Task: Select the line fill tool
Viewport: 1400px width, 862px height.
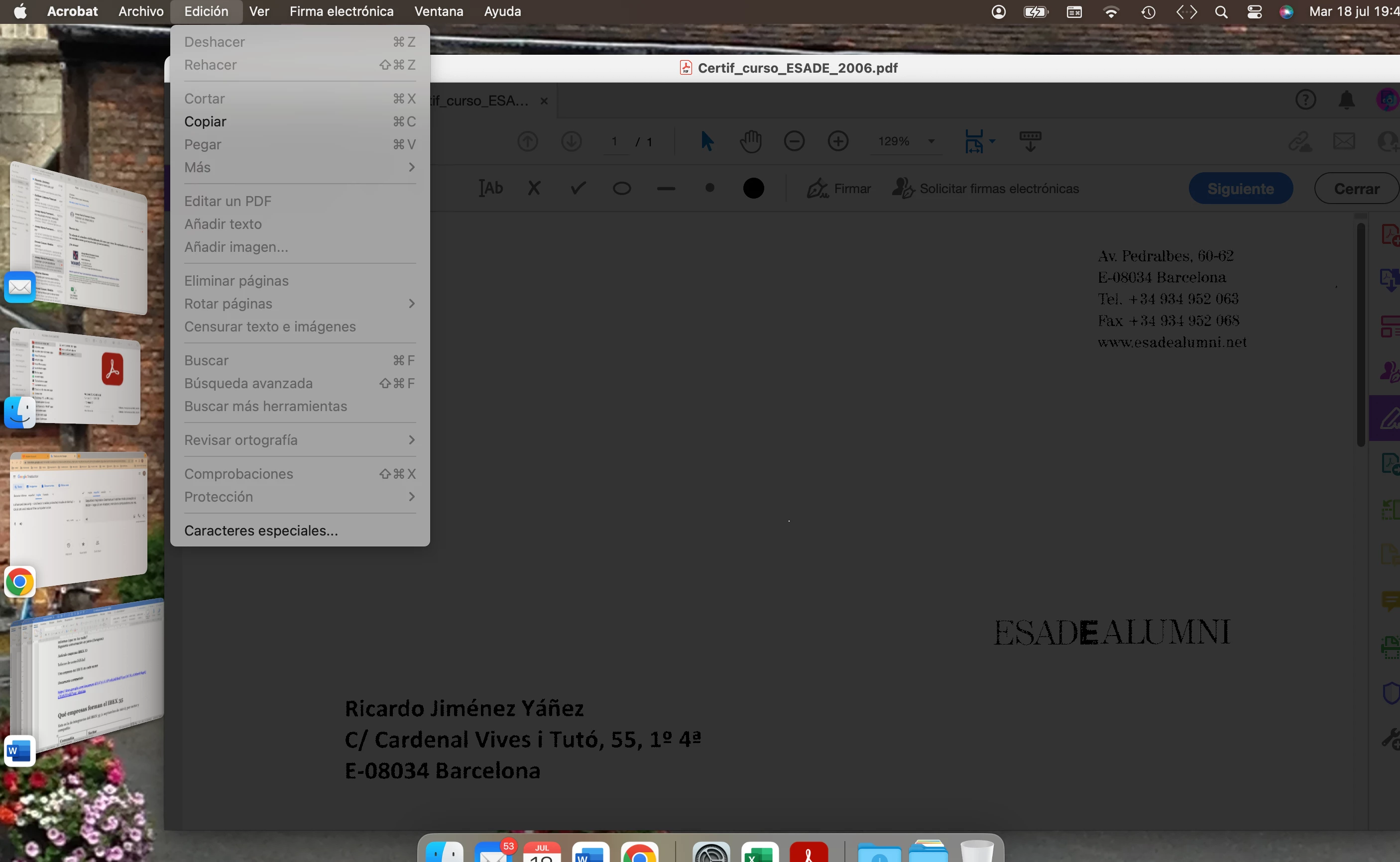Action: point(666,188)
